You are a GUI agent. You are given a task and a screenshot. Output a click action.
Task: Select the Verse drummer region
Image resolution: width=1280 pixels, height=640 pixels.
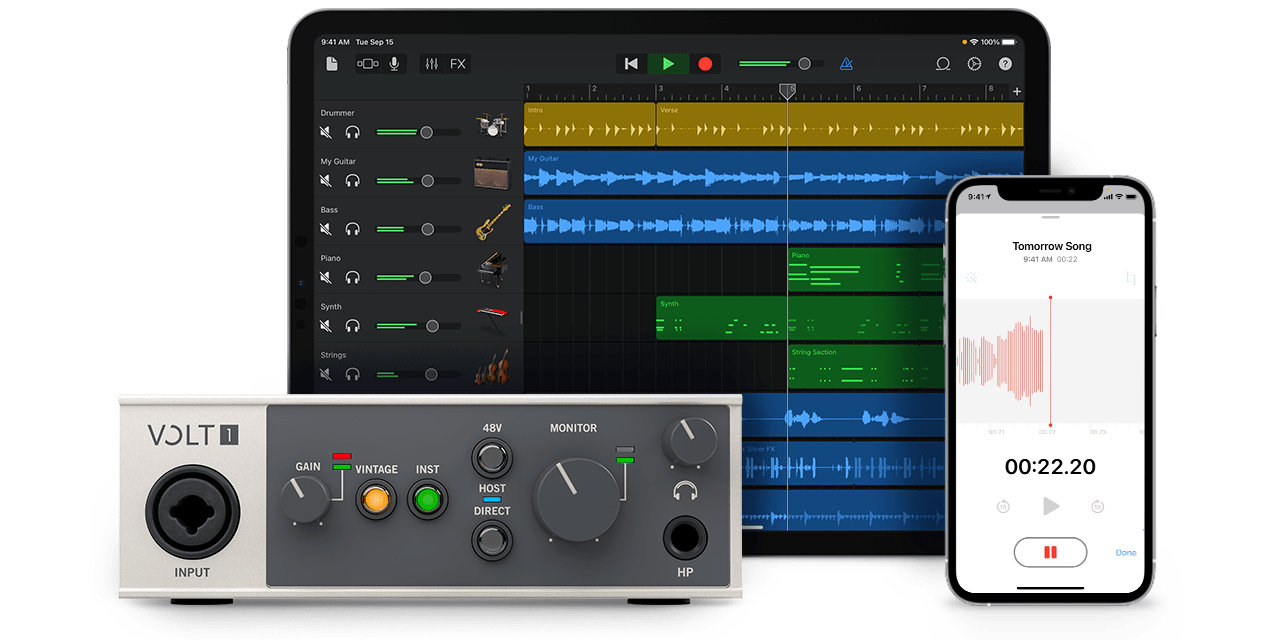[x=840, y=125]
